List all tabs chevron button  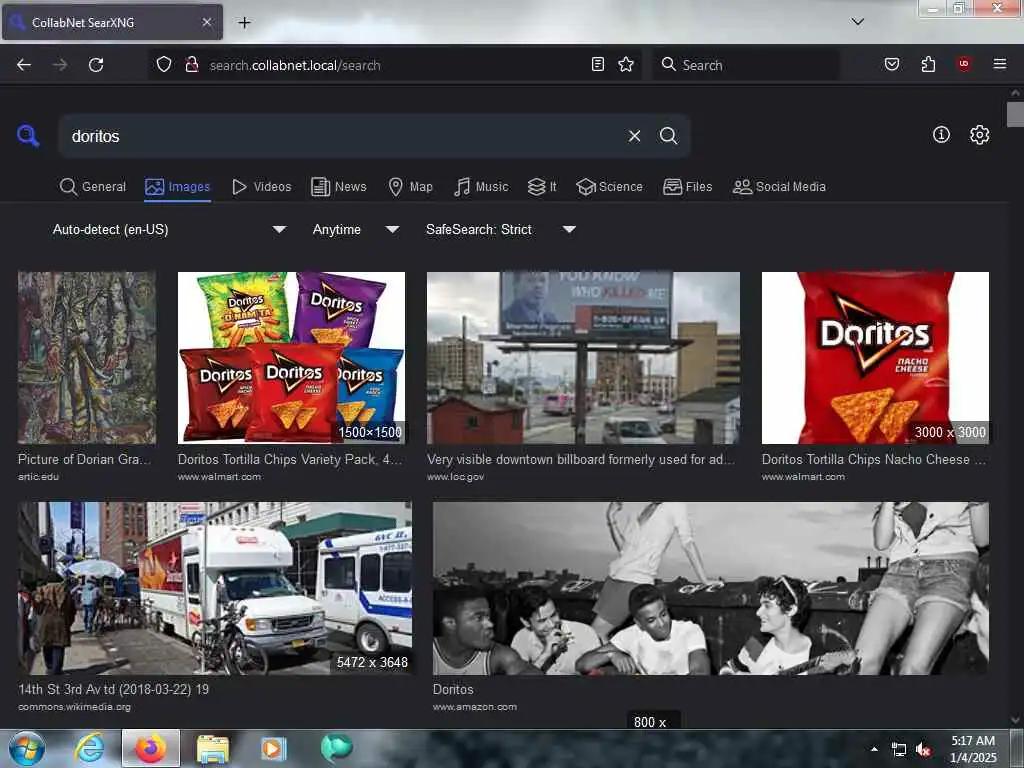pos(857,22)
